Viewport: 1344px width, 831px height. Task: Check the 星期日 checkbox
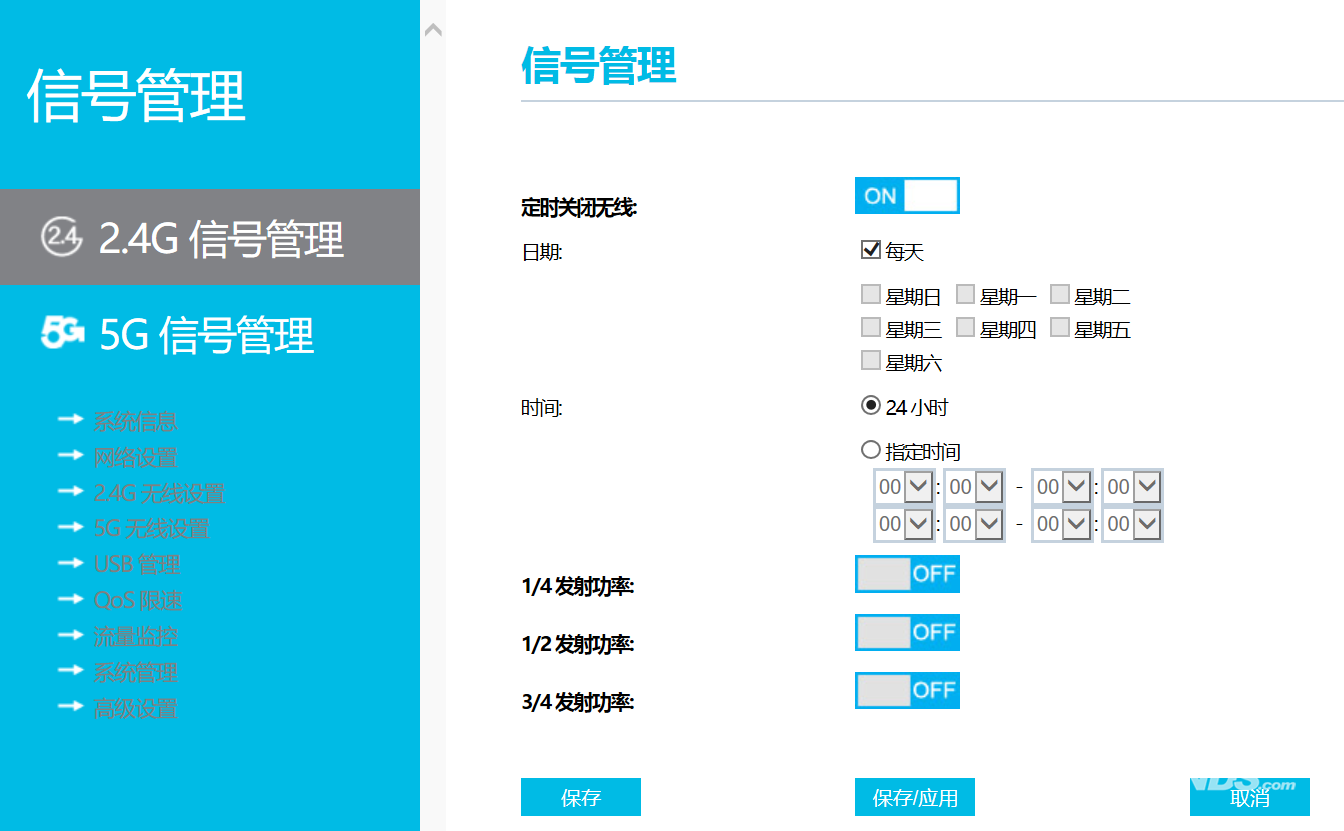pos(870,294)
